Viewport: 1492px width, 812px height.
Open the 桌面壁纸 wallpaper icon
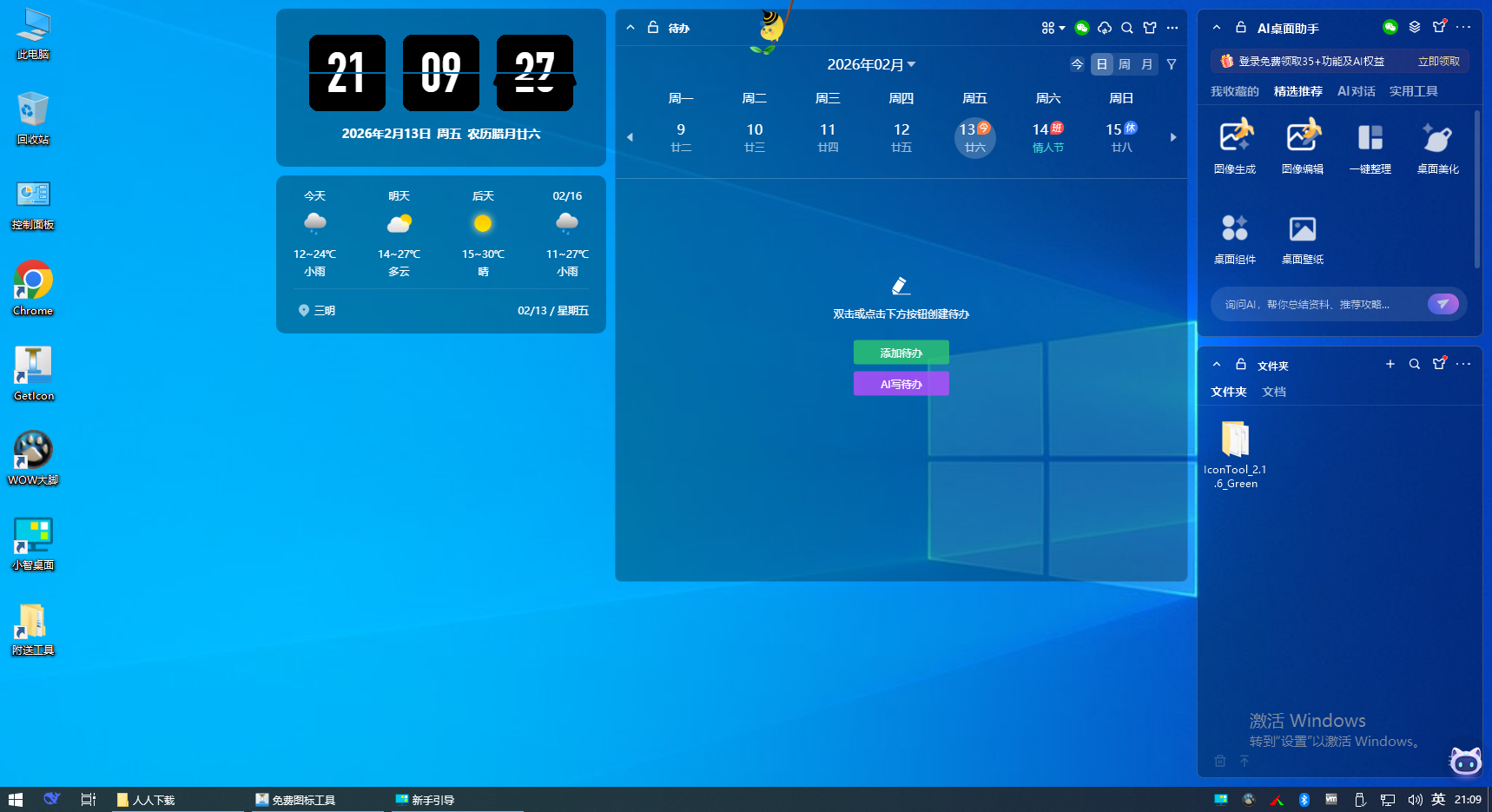click(x=1303, y=230)
